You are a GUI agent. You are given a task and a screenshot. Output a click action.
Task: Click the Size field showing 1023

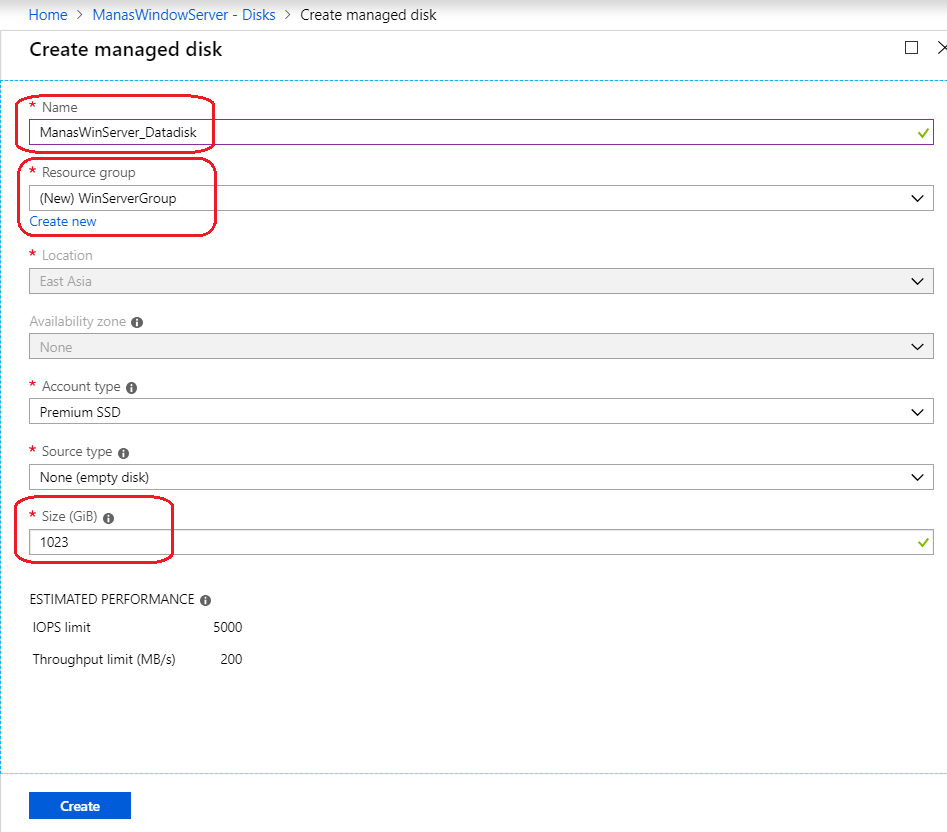[x=300, y=541]
